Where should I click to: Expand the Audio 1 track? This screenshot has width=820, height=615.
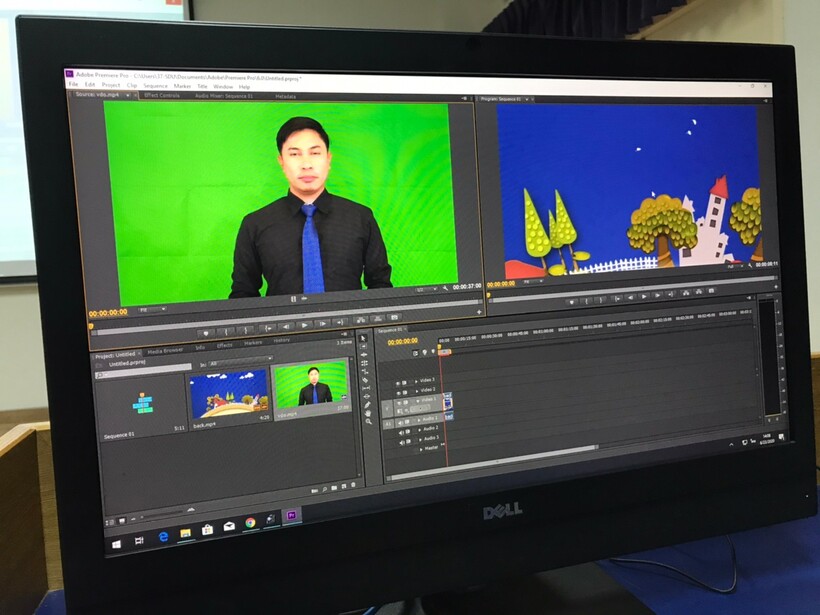[x=419, y=420]
